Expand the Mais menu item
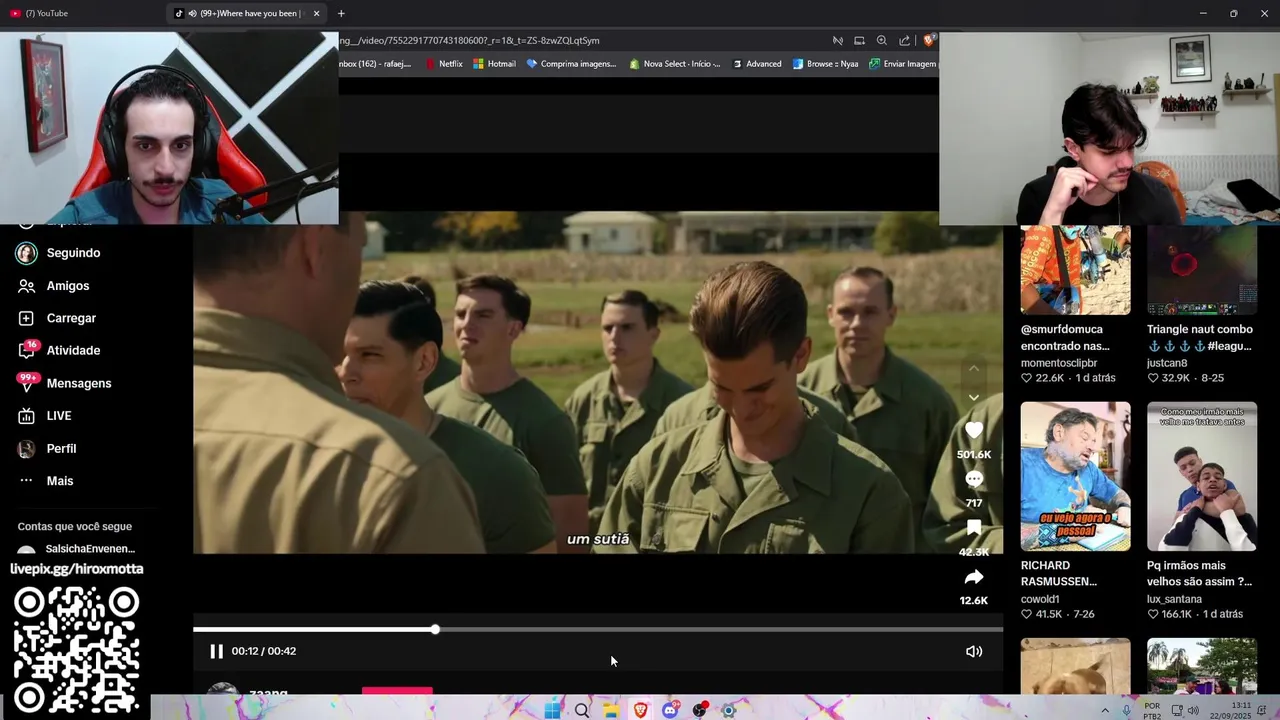 [x=60, y=481]
